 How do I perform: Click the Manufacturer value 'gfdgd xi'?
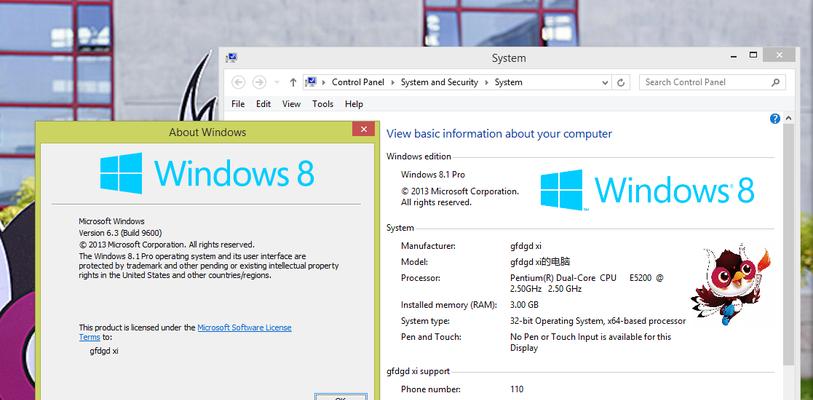tap(526, 246)
